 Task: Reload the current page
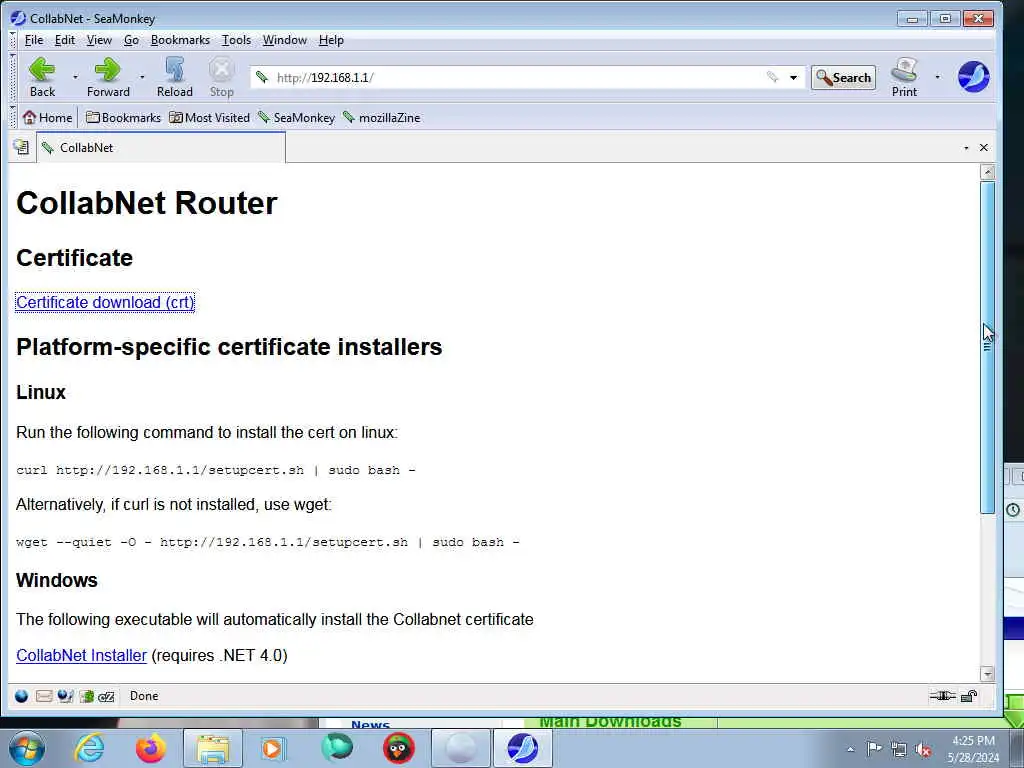174,77
